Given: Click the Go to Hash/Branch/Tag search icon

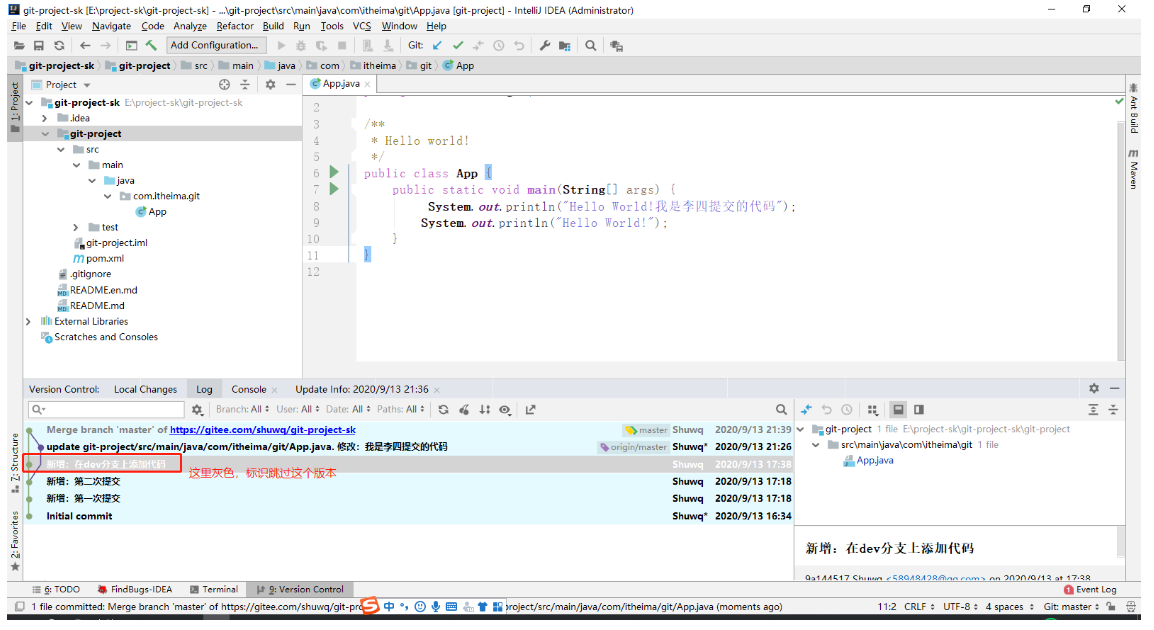Looking at the screenshot, I should [781, 410].
